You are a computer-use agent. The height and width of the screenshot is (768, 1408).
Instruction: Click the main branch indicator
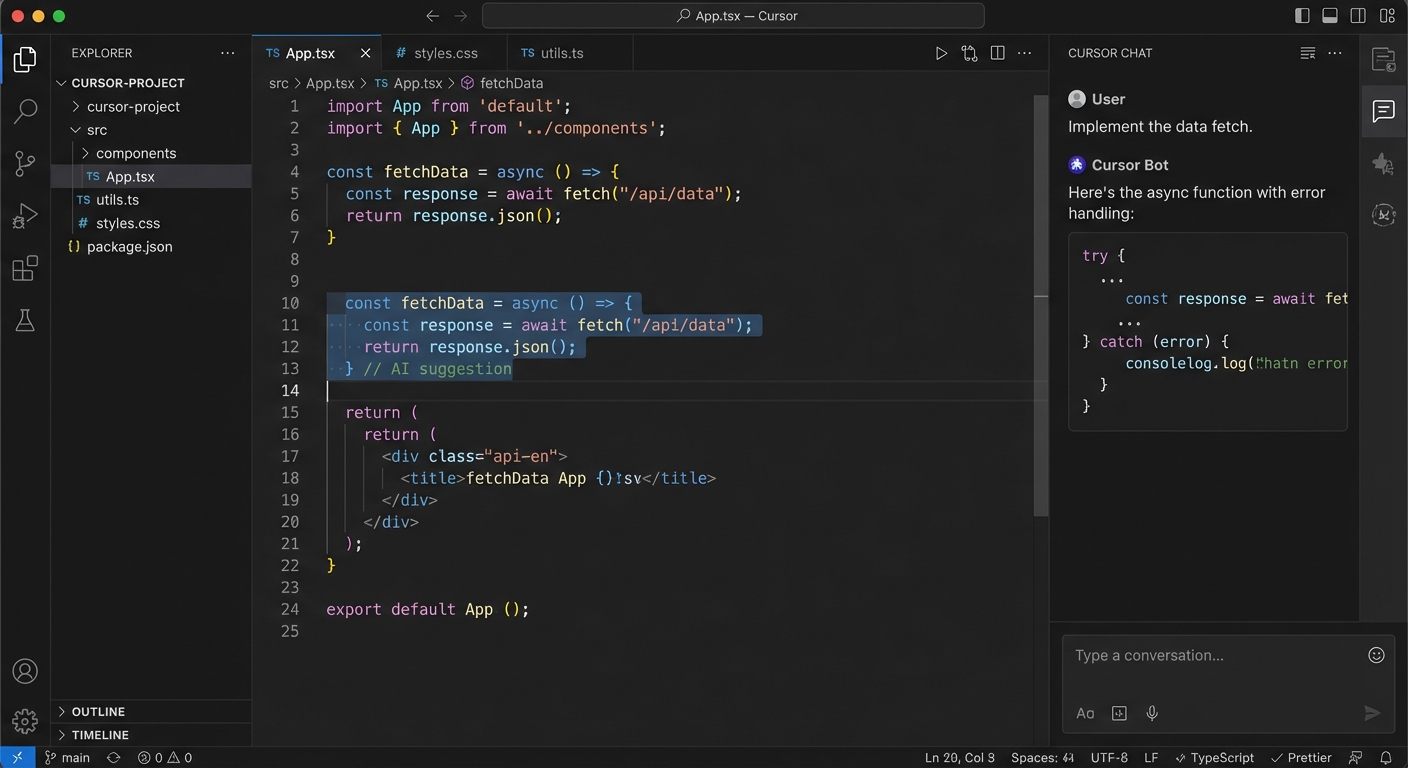tap(67, 757)
